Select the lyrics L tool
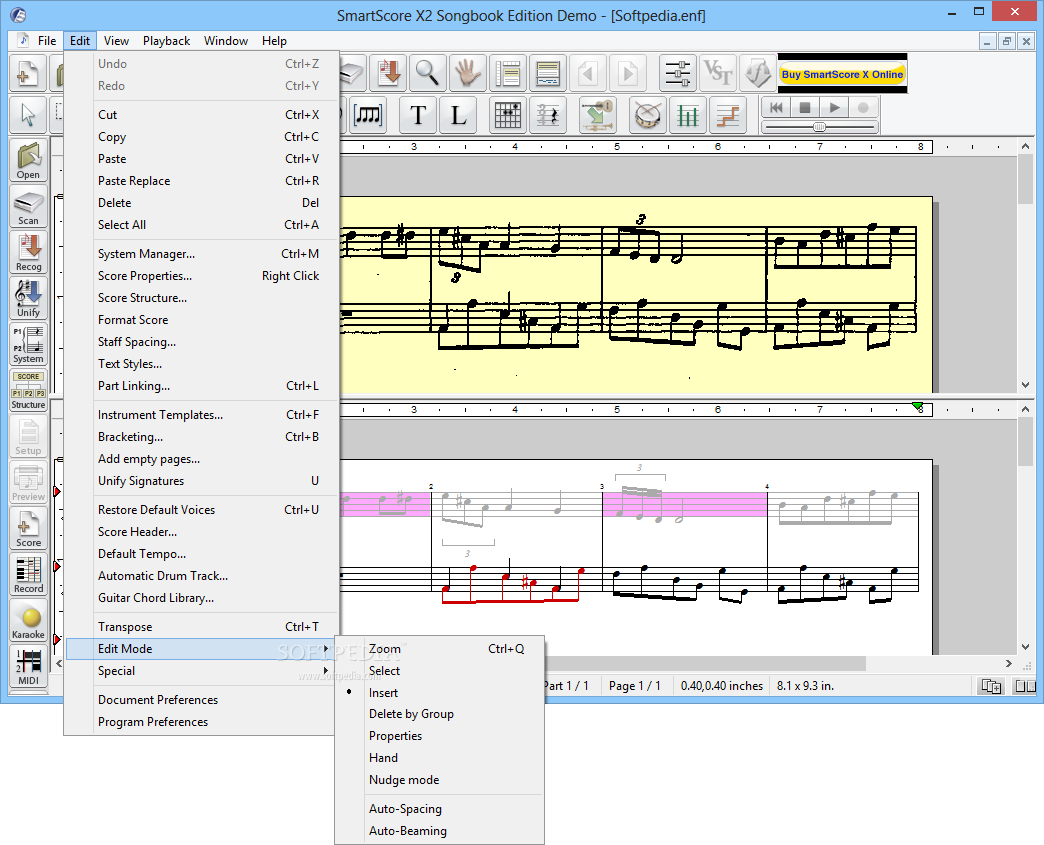Viewport: 1044px width, 845px height. click(458, 115)
